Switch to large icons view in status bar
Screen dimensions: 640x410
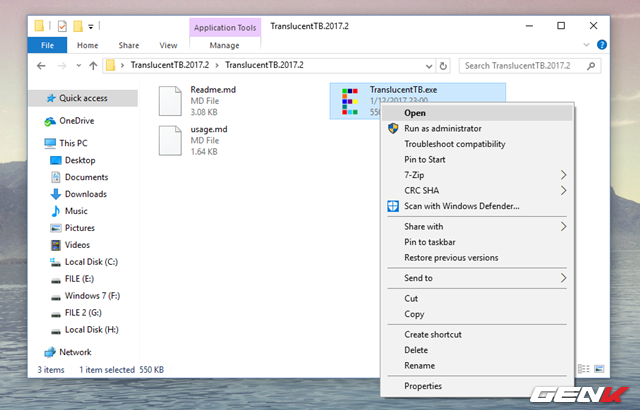(x=597, y=369)
